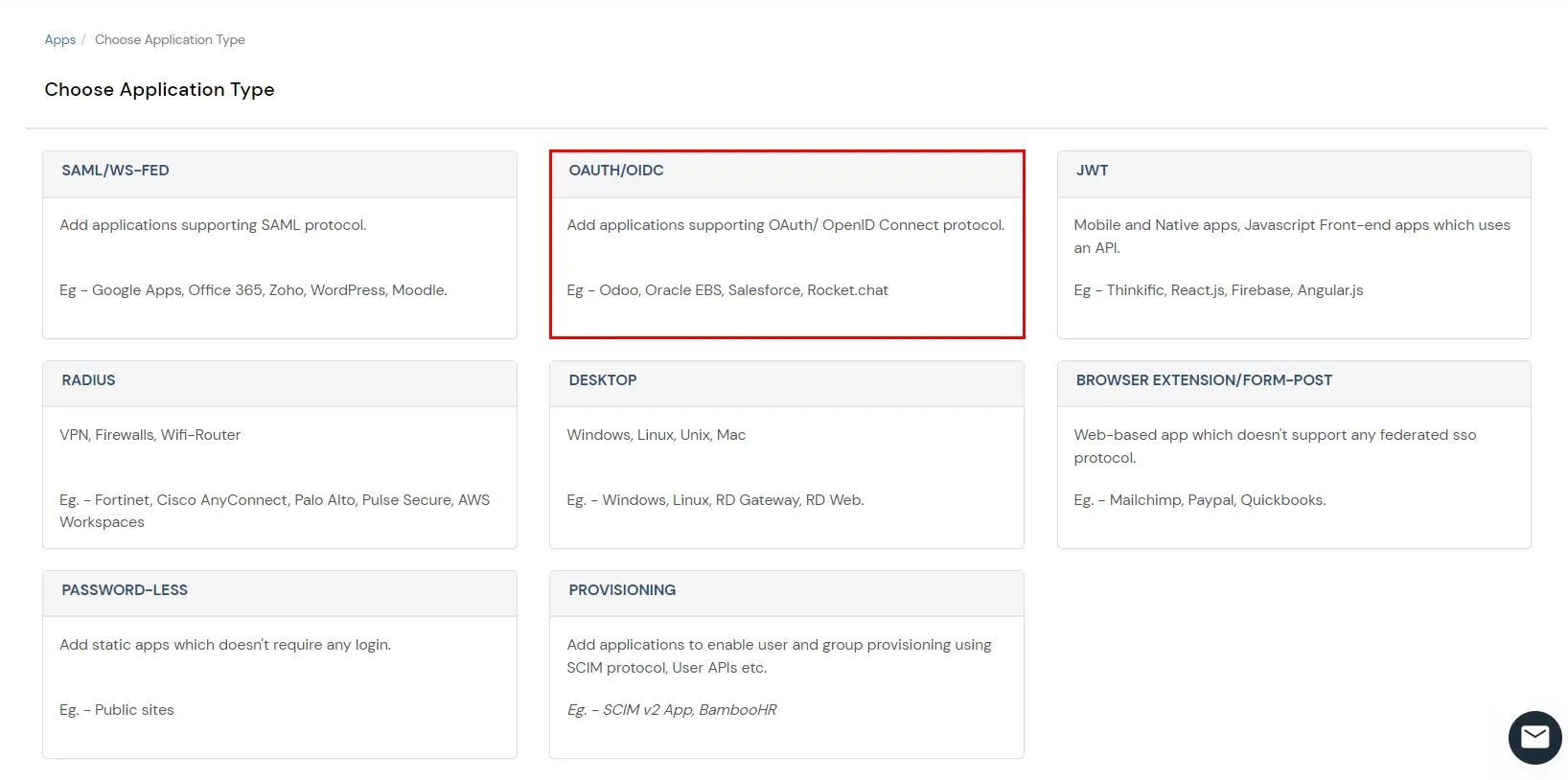
Task: Click 'Eg - Thinkific, React.js, Firebase' text
Action: pyautogui.click(x=1218, y=290)
